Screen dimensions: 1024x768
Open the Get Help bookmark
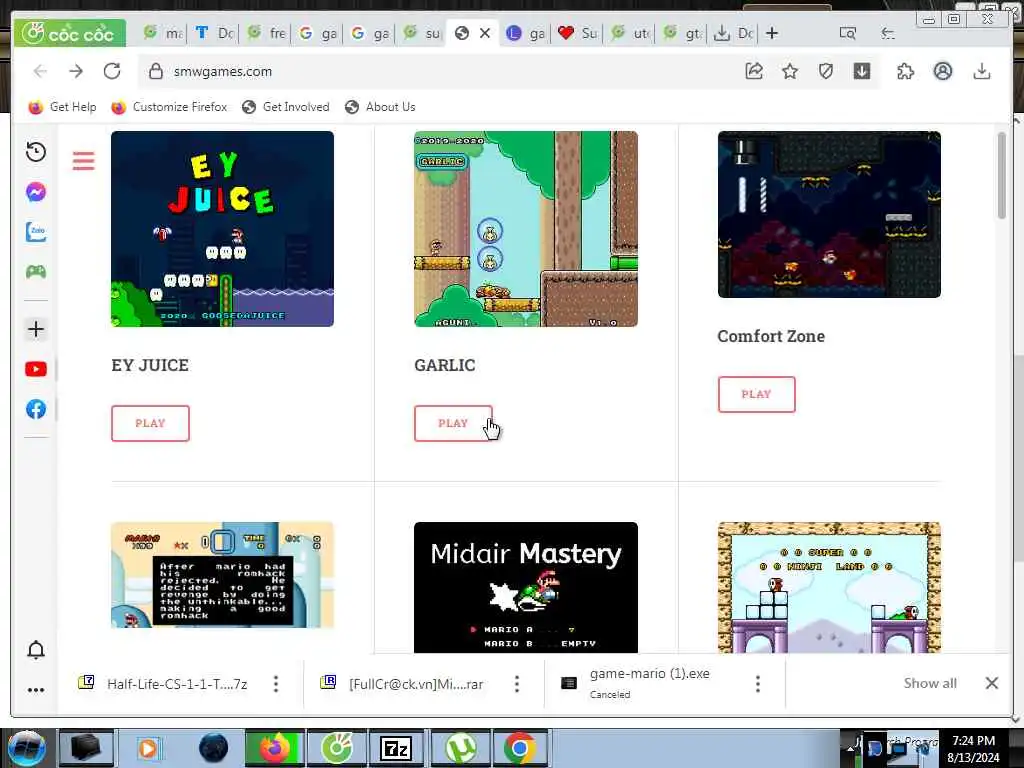pyautogui.click(x=62, y=107)
